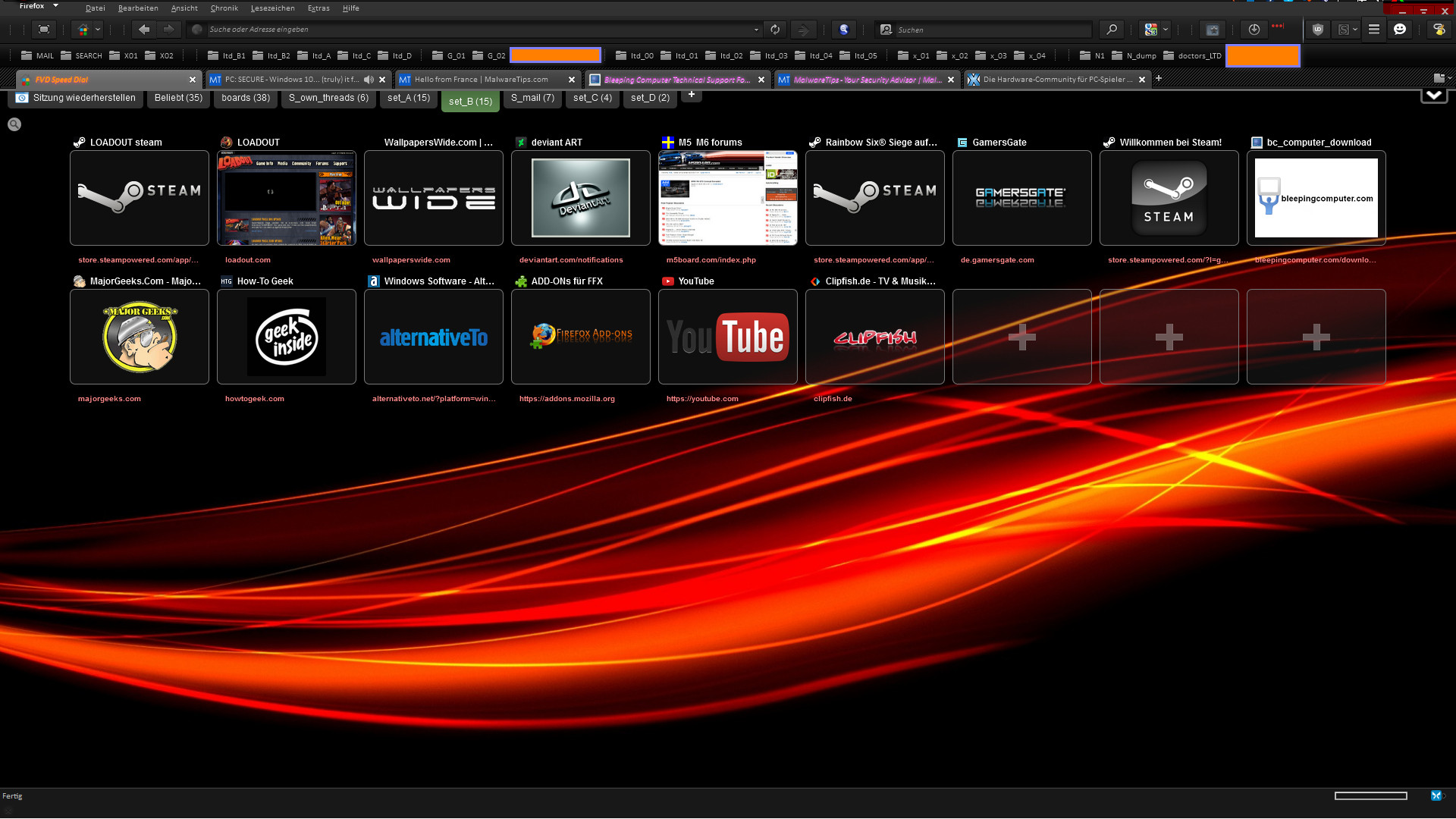Image resolution: width=1456 pixels, height=819 pixels.
Task: Switch to the set_A (15) group
Action: click(408, 98)
